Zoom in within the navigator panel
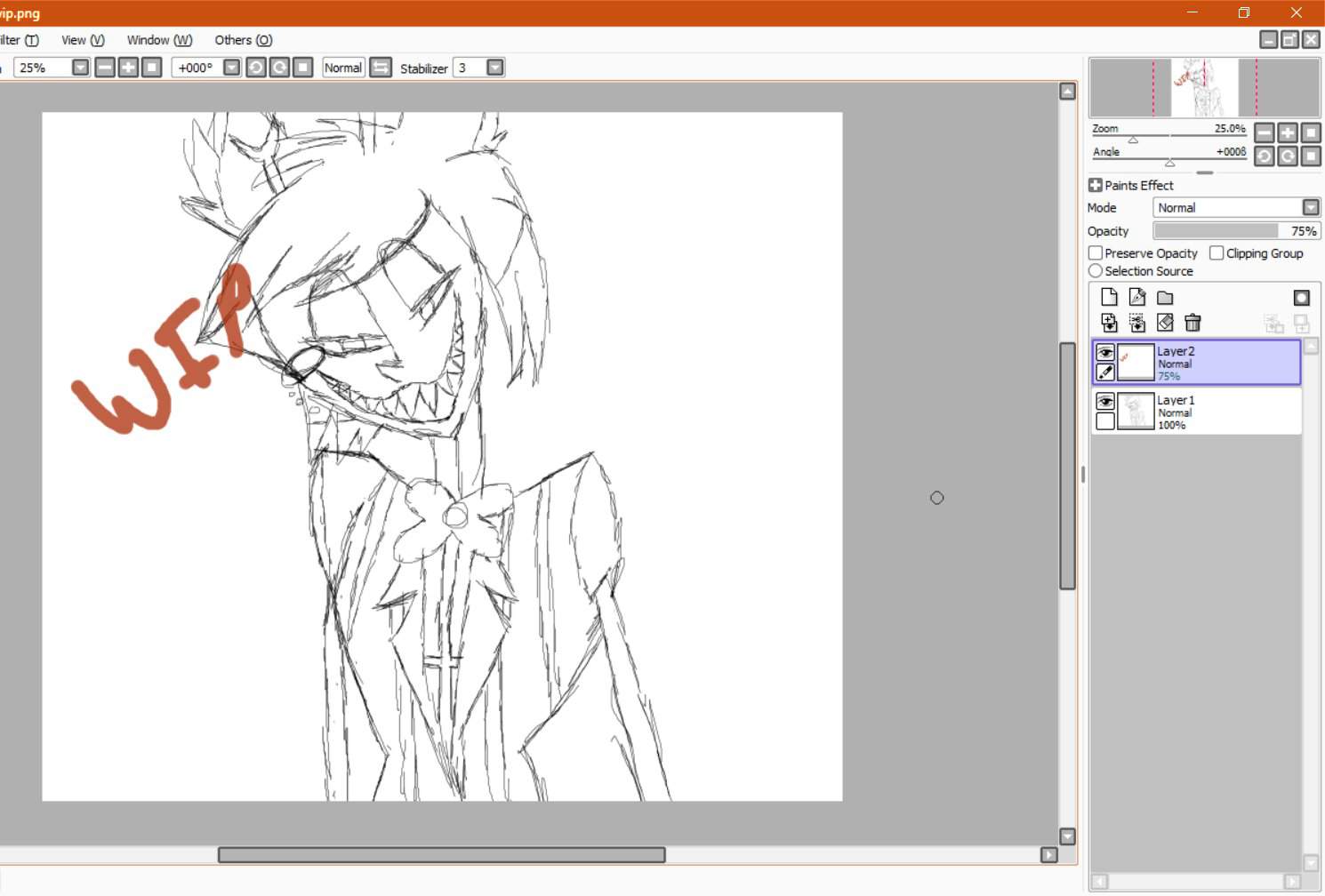Screen dimensions: 1325x896 1287,133
